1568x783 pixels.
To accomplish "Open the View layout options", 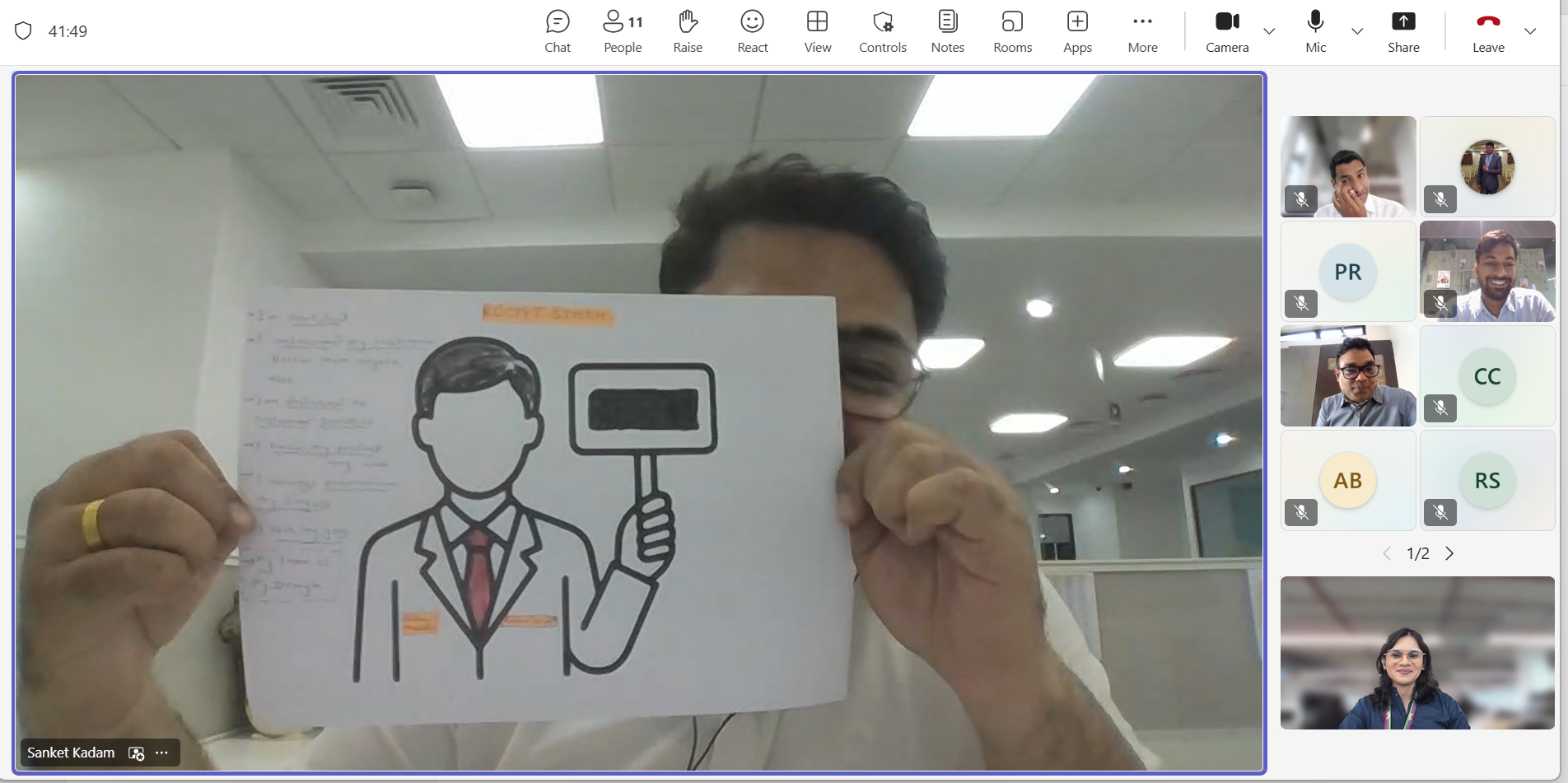I will point(818,31).
